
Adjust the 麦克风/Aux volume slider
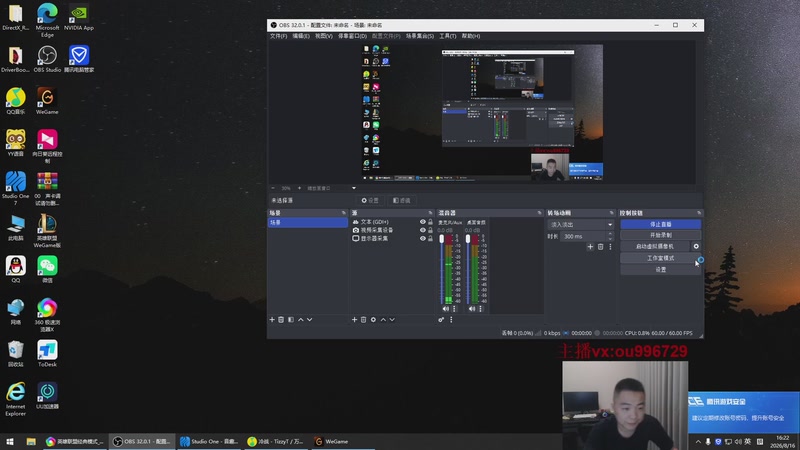click(442, 269)
